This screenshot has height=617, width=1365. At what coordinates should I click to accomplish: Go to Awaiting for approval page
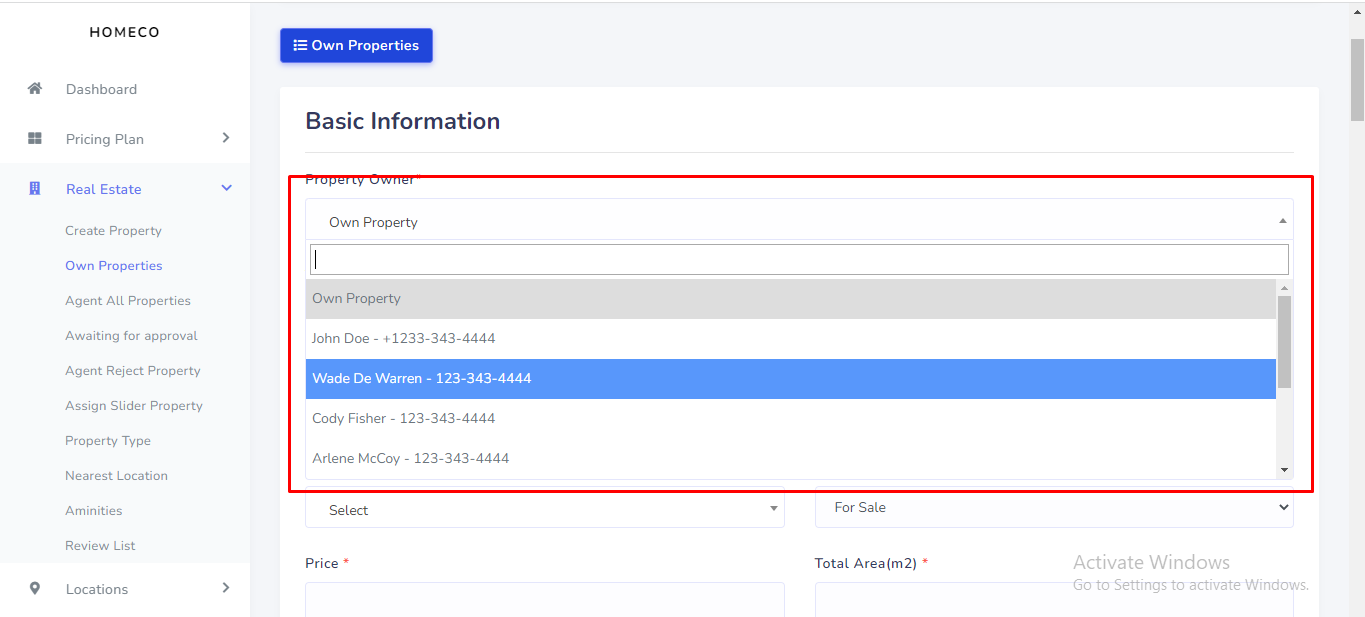[131, 336]
